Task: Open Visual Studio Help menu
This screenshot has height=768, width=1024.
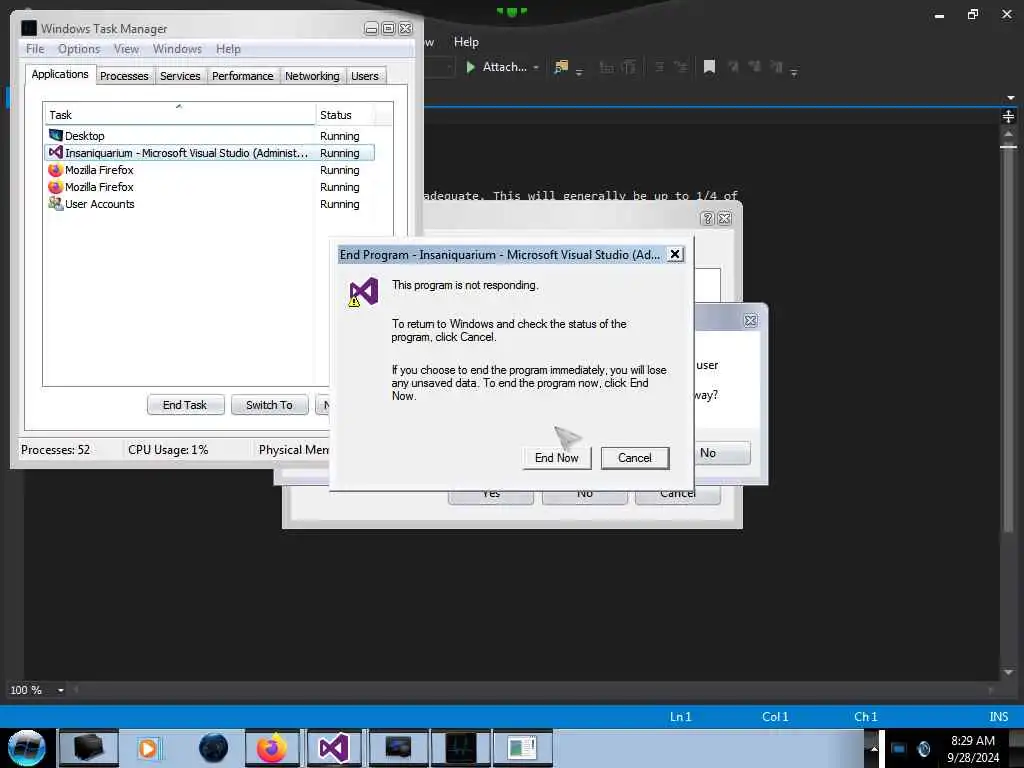Action: (466, 42)
